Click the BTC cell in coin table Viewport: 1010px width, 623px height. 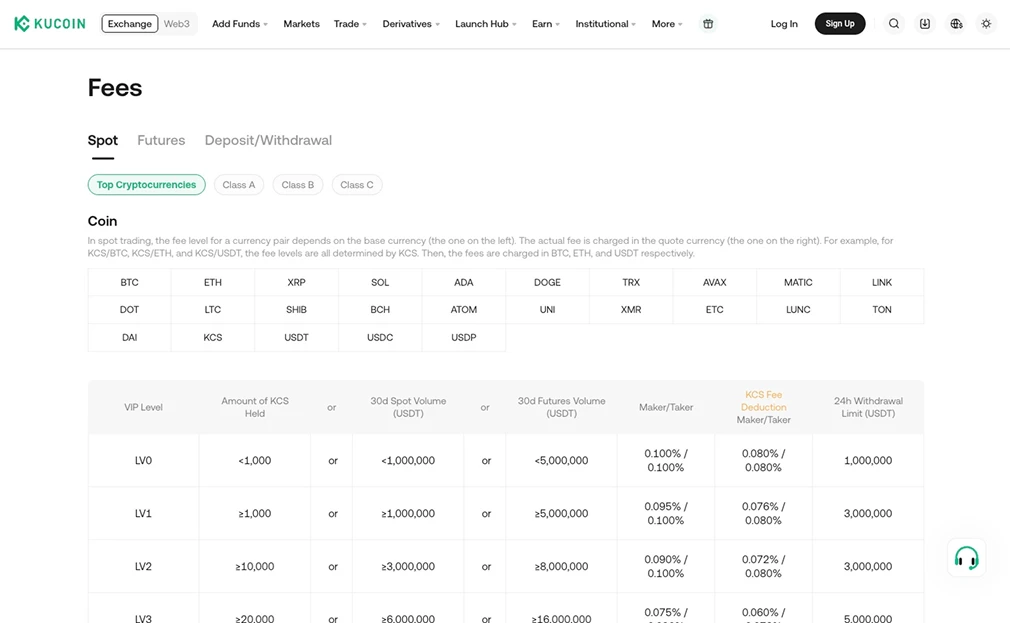tap(129, 282)
